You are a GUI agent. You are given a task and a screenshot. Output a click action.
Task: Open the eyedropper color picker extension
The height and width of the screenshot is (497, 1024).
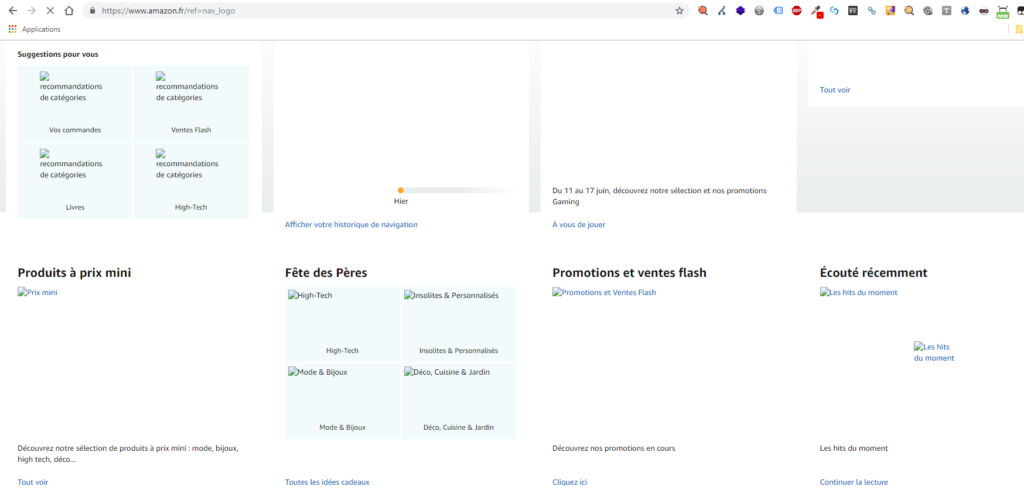point(816,11)
